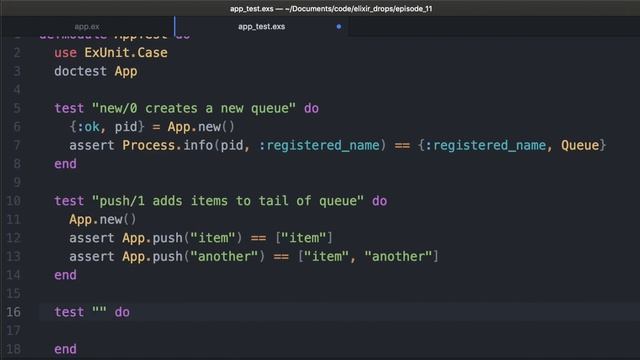Click line number 7 in the gutter
The image size is (640, 360).
click(17, 145)
